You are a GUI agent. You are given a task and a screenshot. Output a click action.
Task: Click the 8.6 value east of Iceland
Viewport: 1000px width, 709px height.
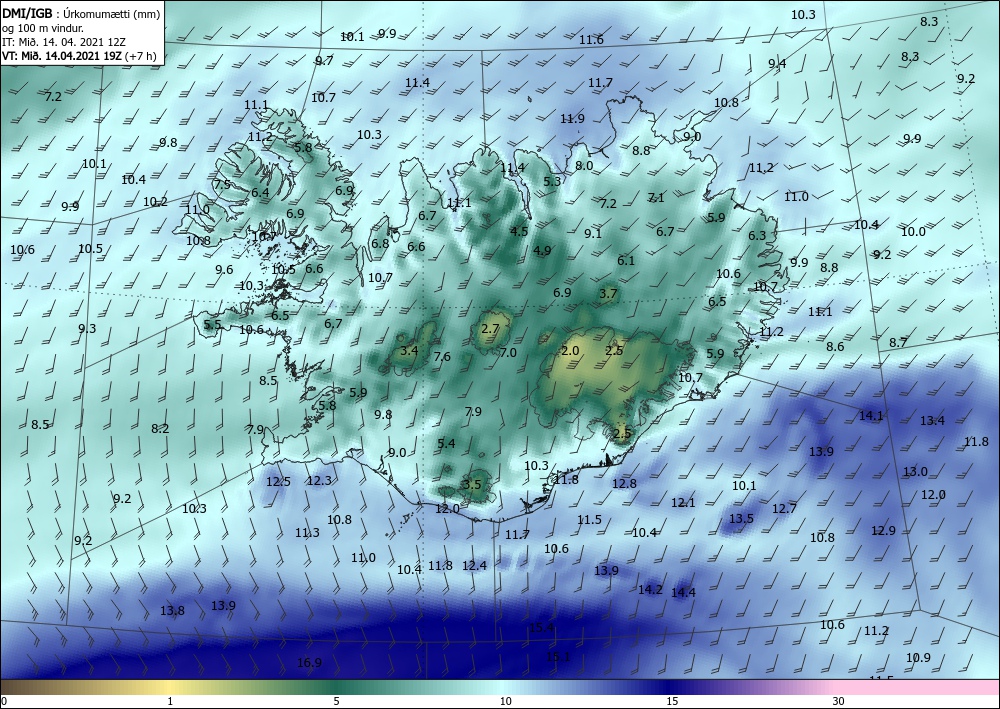click(835, 346)
